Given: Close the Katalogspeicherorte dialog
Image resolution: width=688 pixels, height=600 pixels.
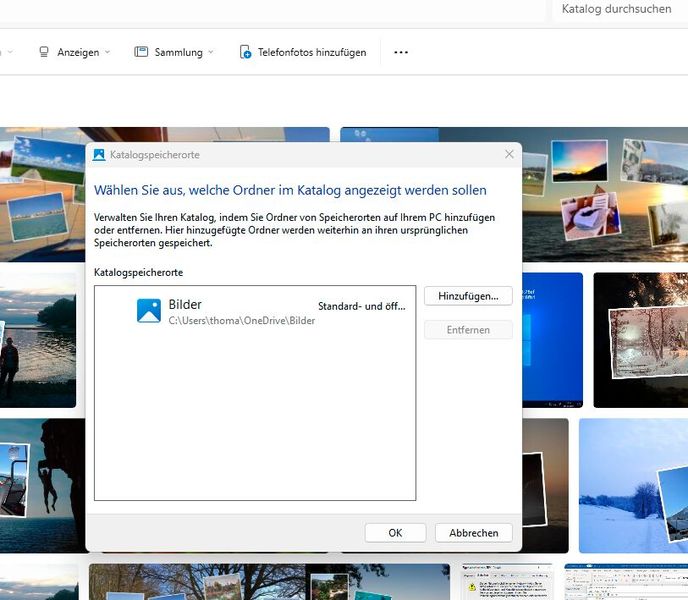Looking at the screenshot, I should [x=509, y=154].
